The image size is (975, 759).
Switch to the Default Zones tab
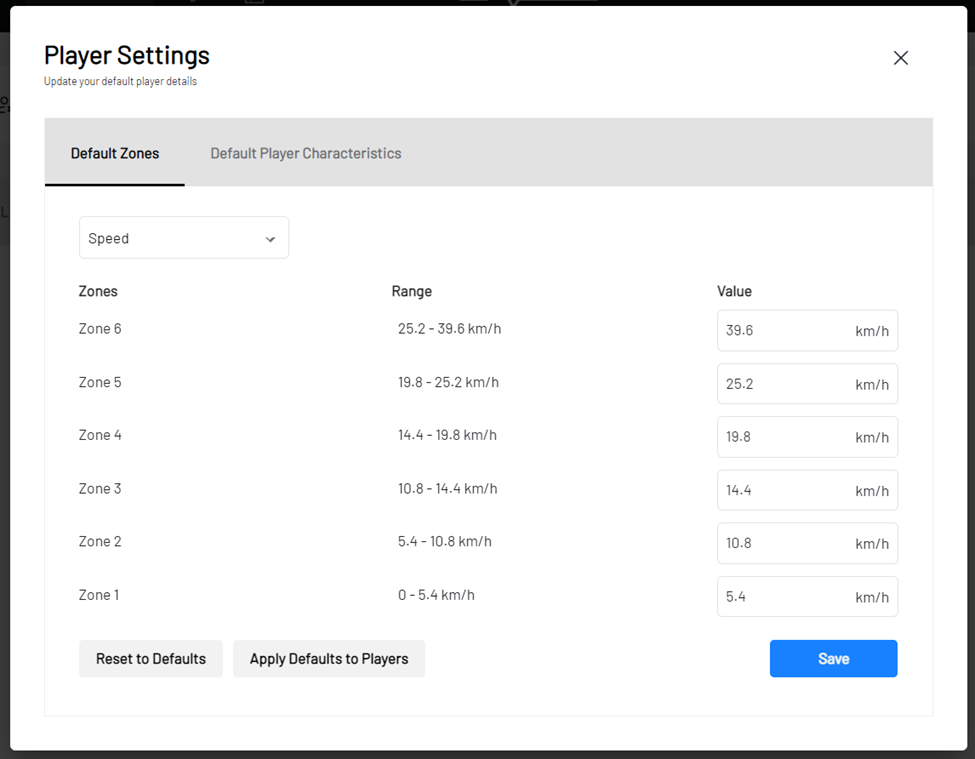pos(115,153)
